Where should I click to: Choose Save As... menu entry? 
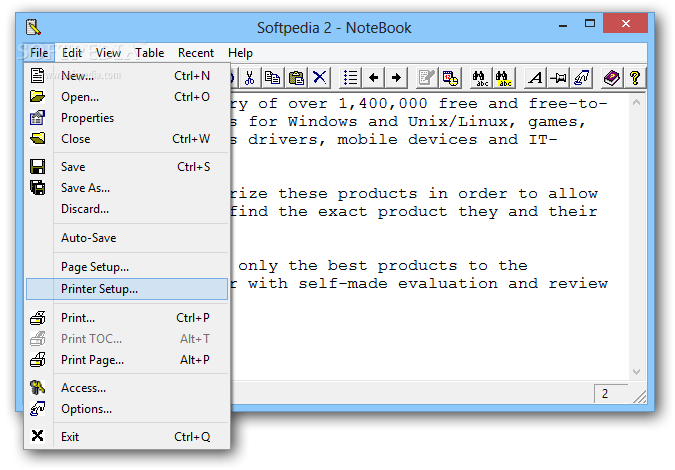click(127, 188)
